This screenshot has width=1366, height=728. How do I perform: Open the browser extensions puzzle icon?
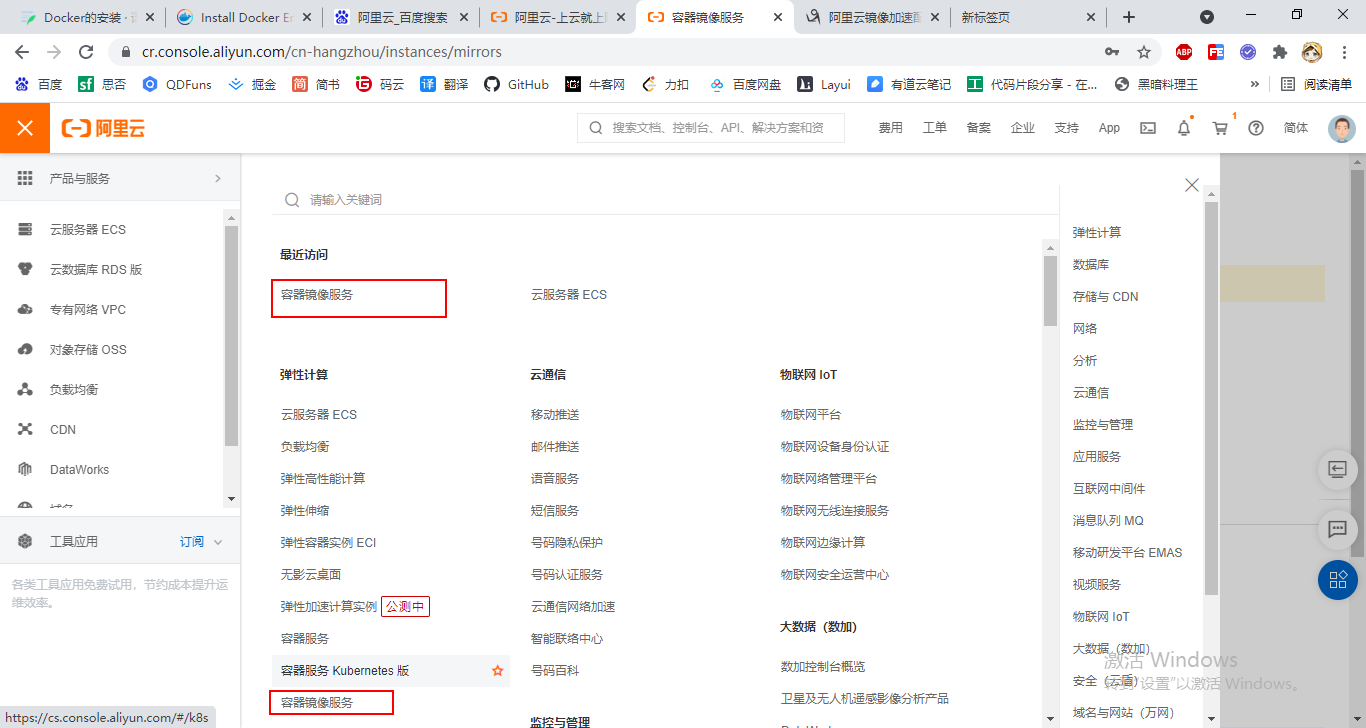tap(1280, 52)
